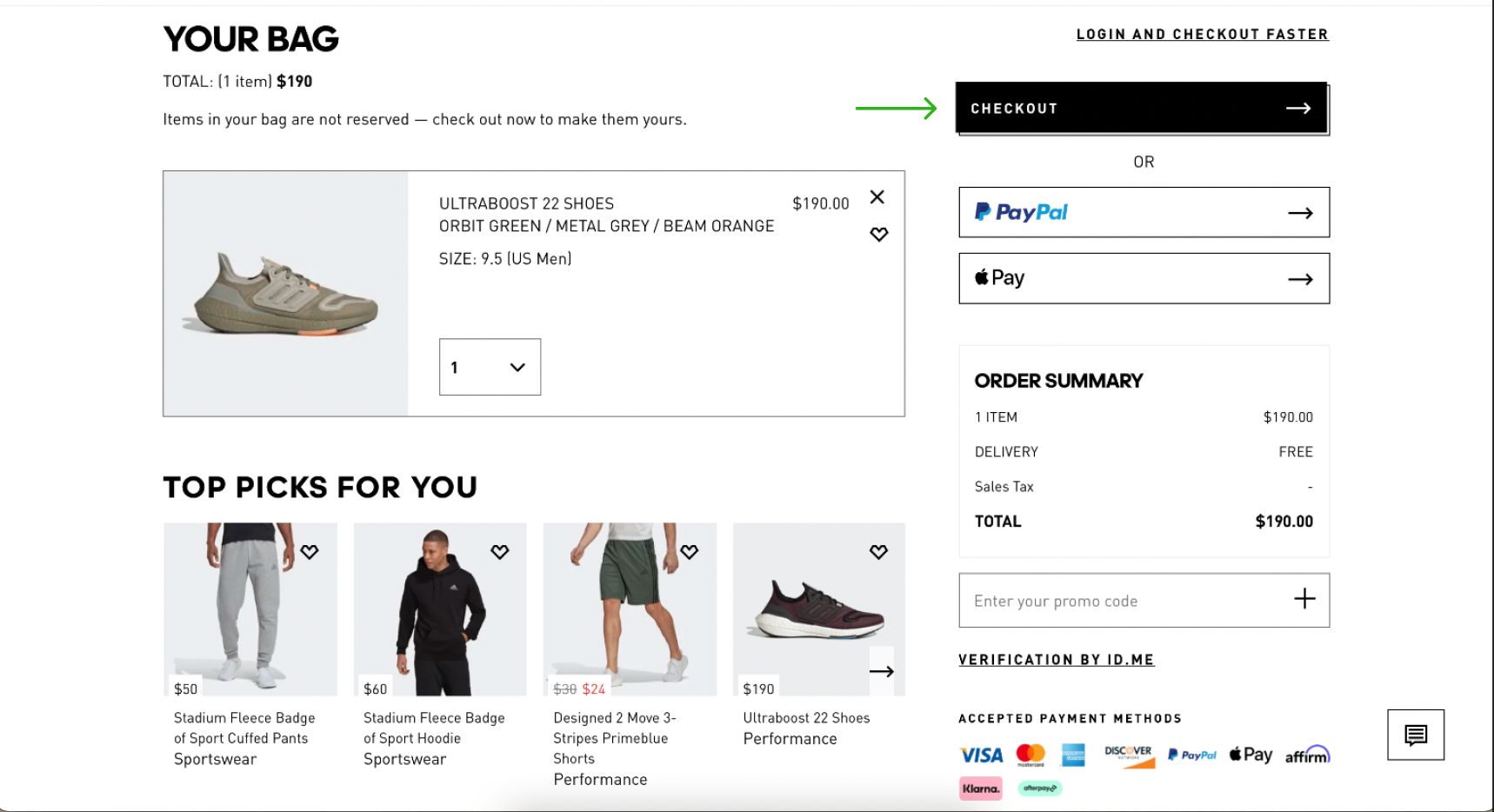View the Stadium Fleece Cuffed Pants thumbnail

(x=250, y=609)
